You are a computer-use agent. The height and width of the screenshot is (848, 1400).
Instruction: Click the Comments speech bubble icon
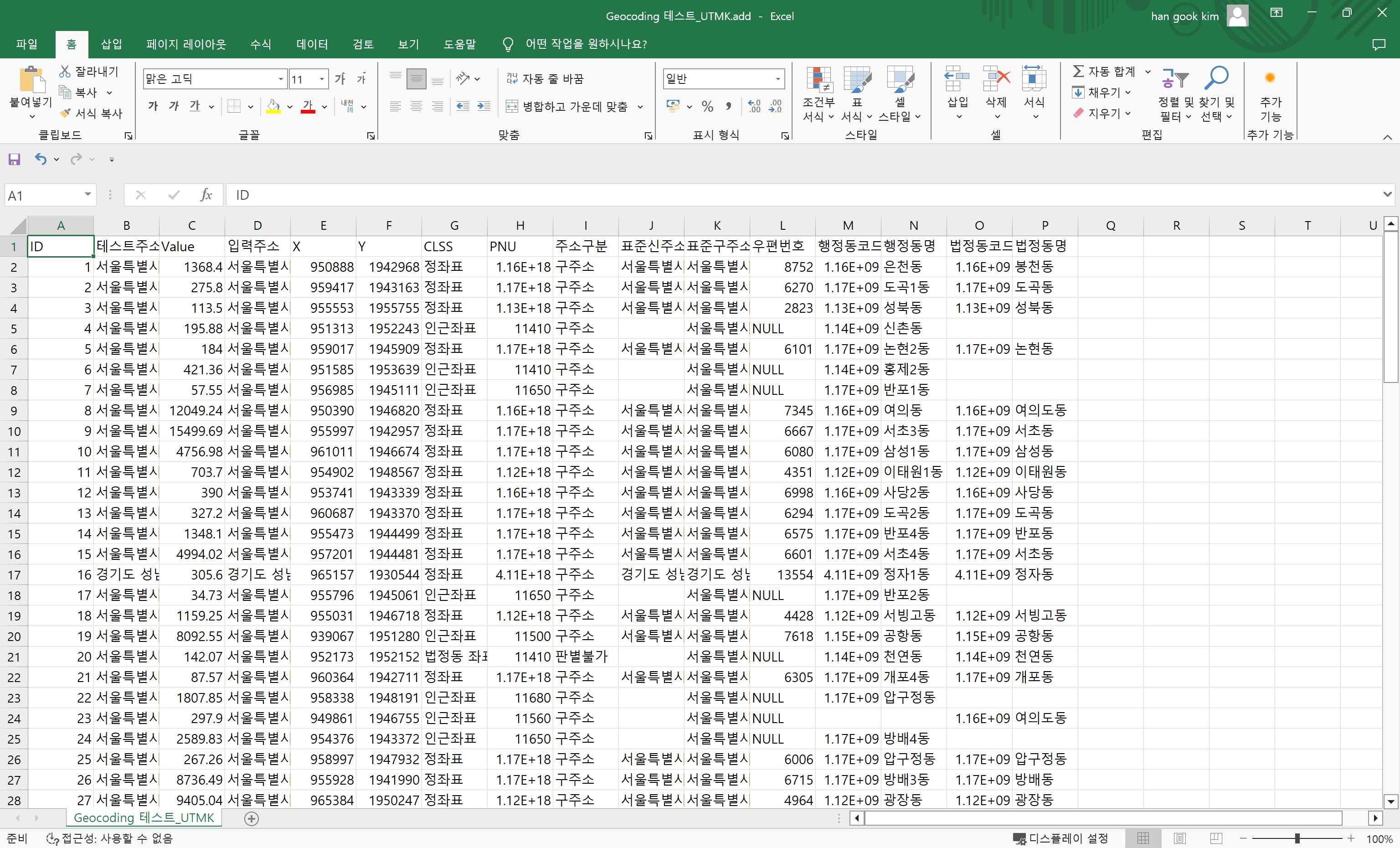tap(1379, 44)
